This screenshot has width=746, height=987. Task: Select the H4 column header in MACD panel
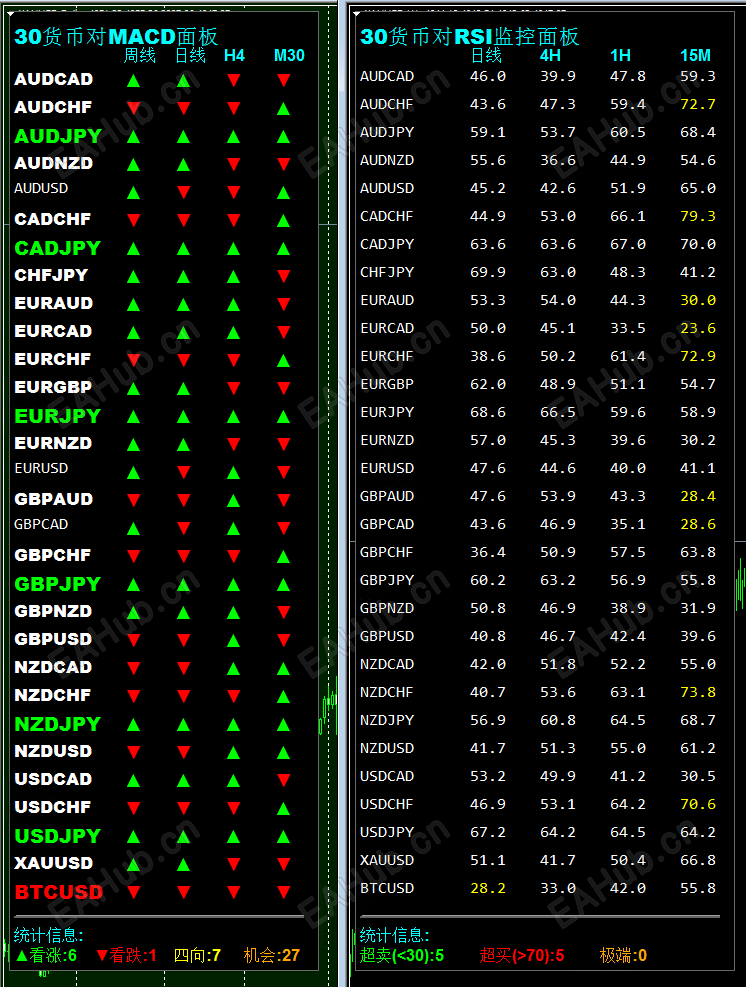coord(234,55)
